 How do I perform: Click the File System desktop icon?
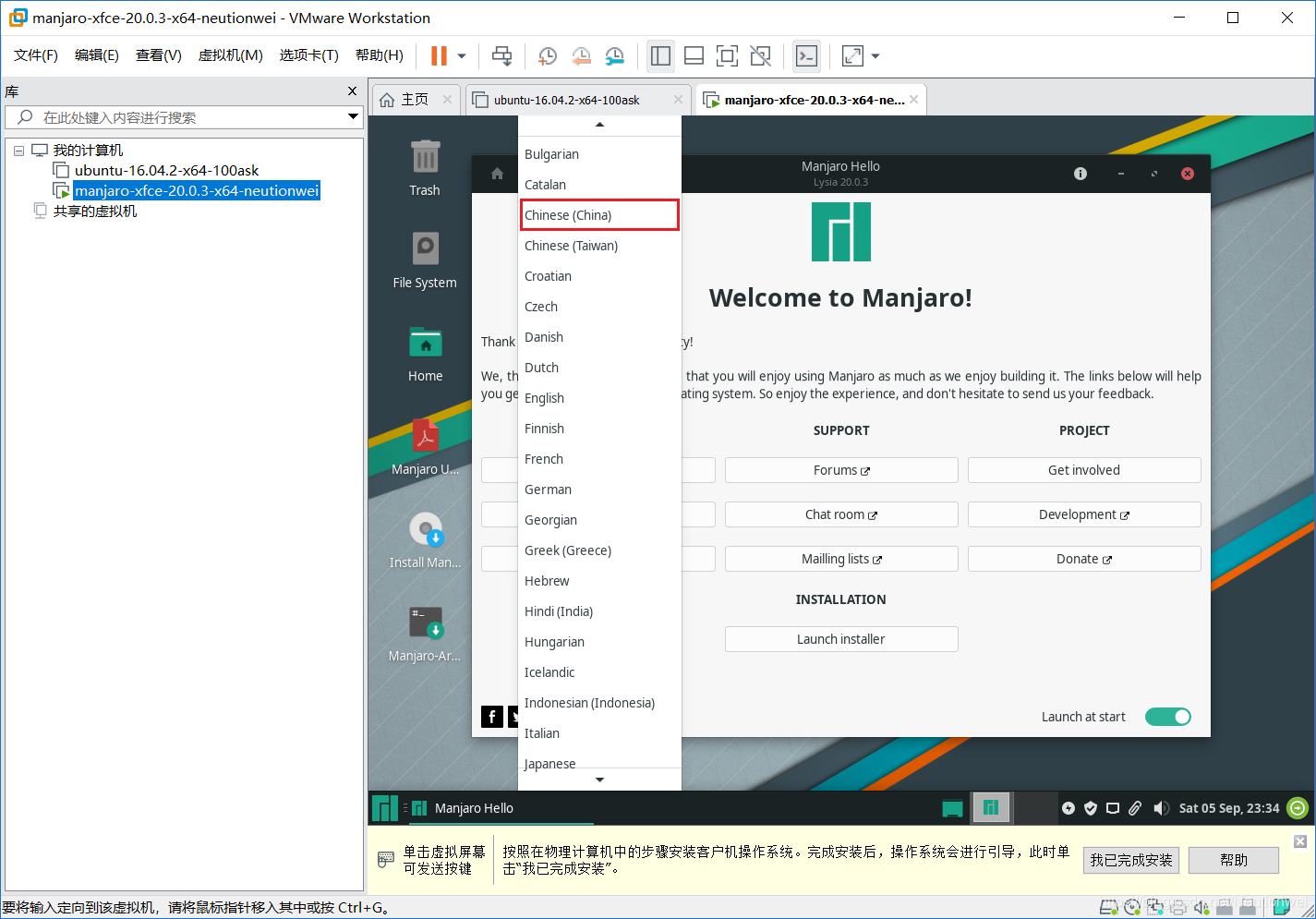coord(425,260)
